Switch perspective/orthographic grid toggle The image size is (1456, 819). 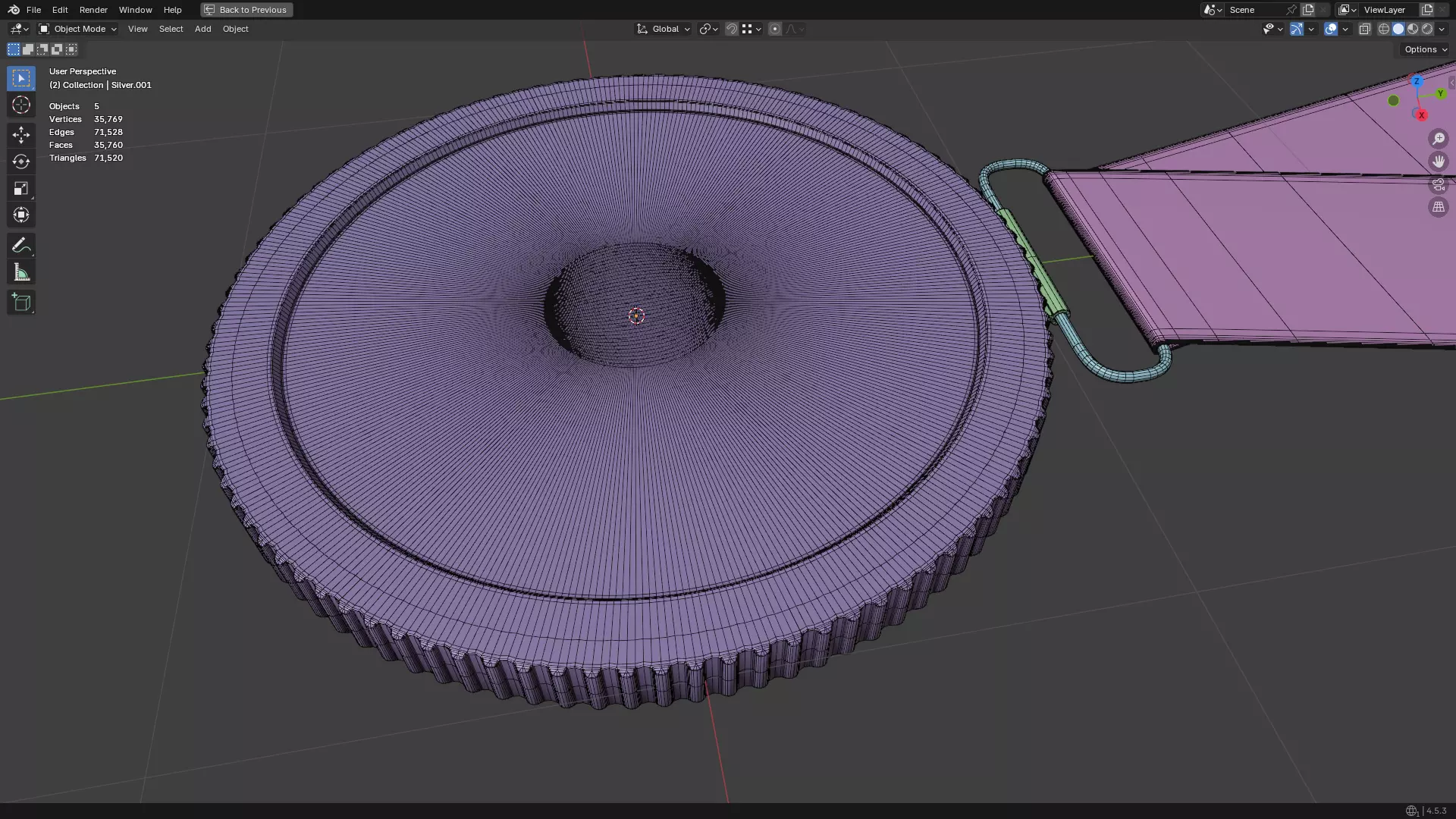(x=1439, y=207)
